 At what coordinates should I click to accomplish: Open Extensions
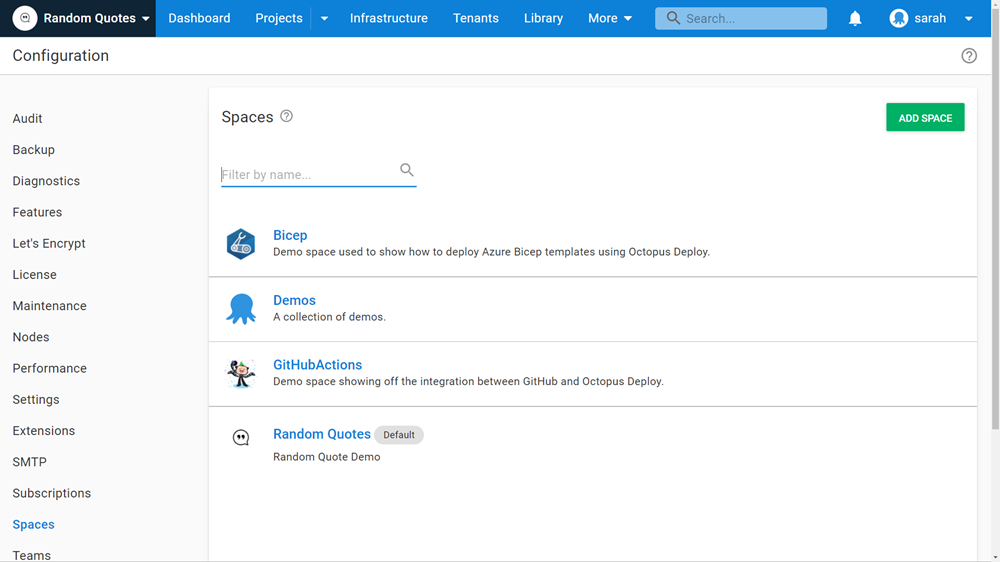[x=43, y=431]
